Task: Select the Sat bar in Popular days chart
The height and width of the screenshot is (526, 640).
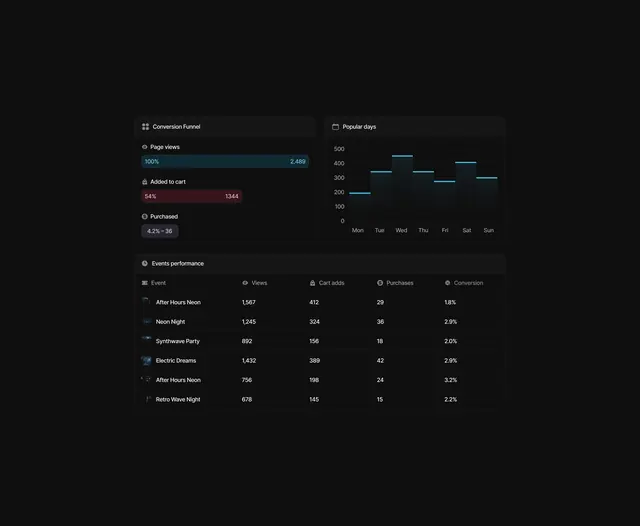Action: click(466, 191)
